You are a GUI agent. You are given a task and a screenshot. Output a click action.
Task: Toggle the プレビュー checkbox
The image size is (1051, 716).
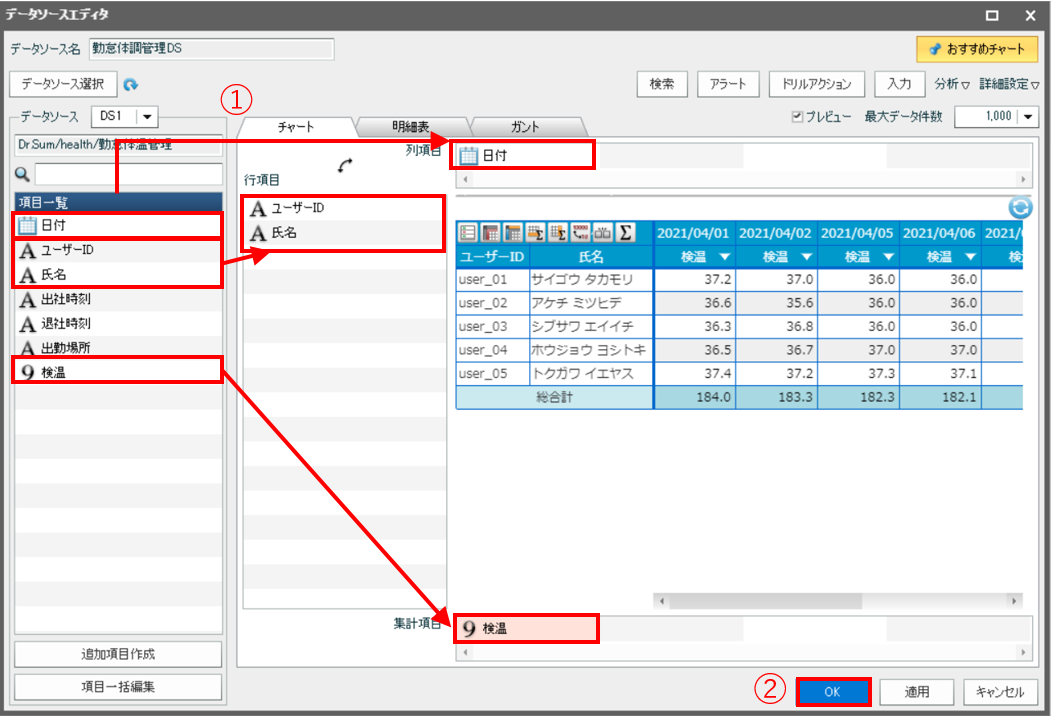(797, 117)
